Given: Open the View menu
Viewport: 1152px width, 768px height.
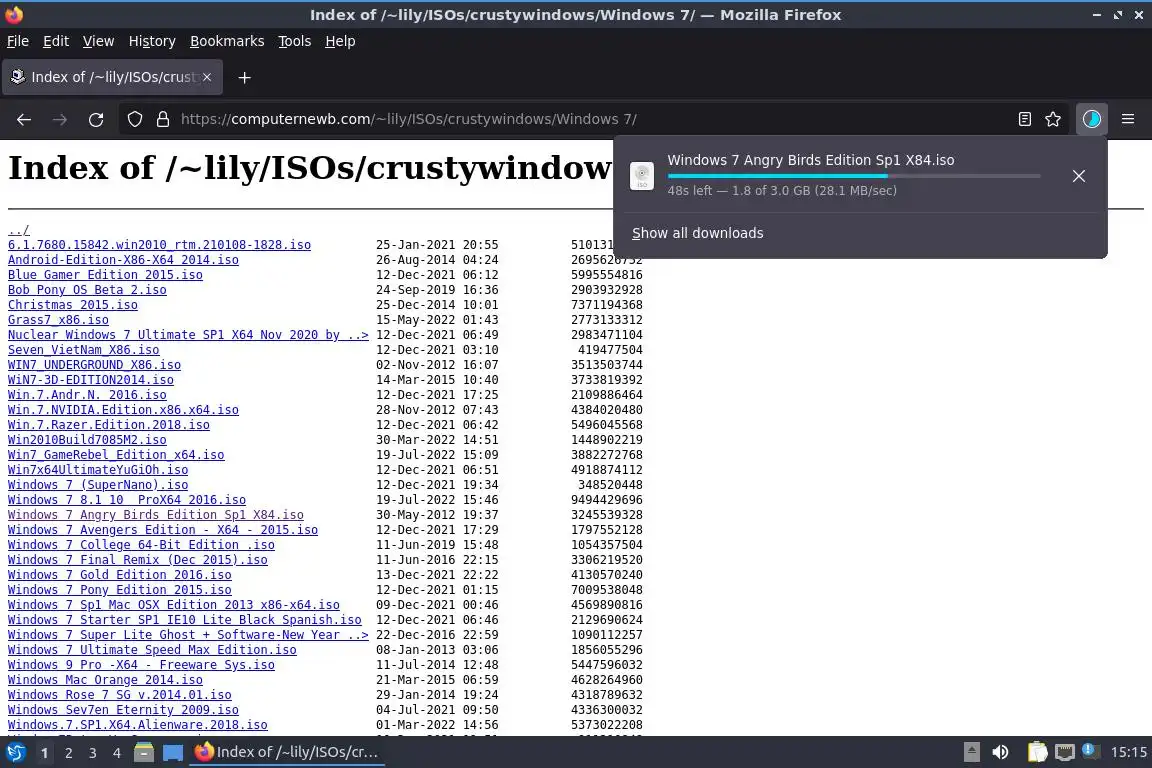Looking at the screenshot, I should pos(98,41).
